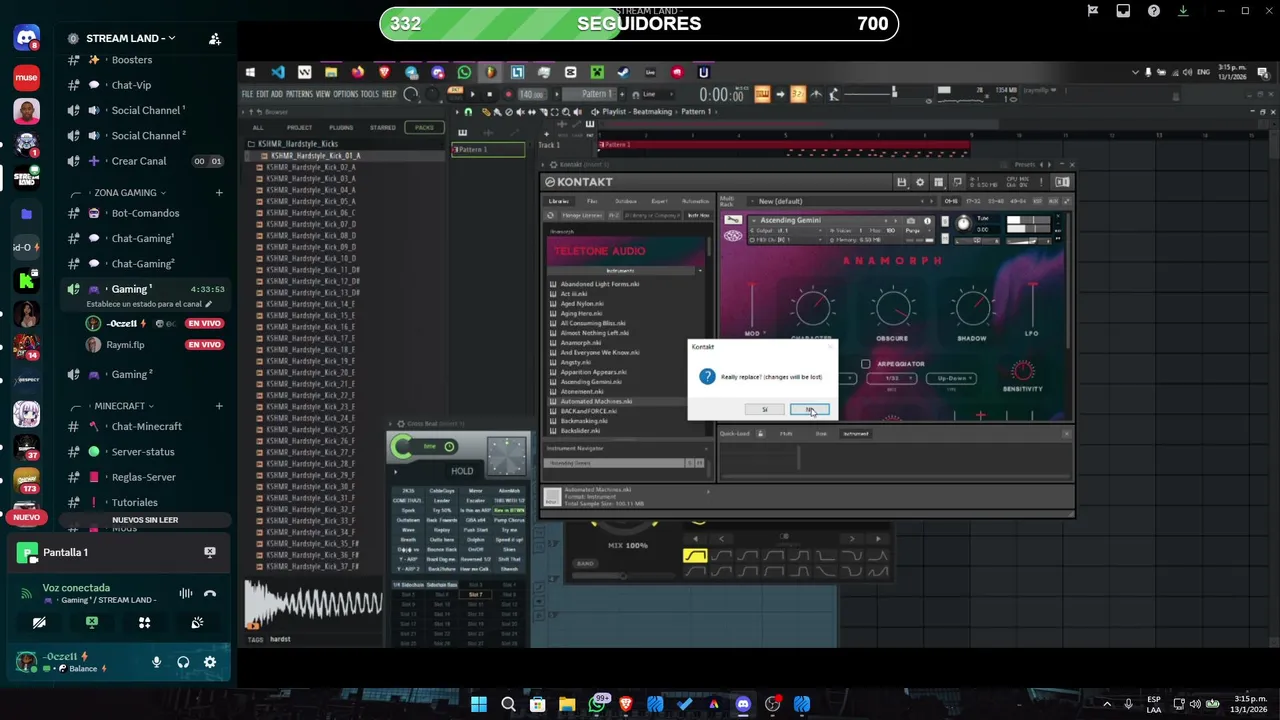Open instrument wrench edit icon
This screenshot has width=1280, height=720.
[x=733, y=220]
